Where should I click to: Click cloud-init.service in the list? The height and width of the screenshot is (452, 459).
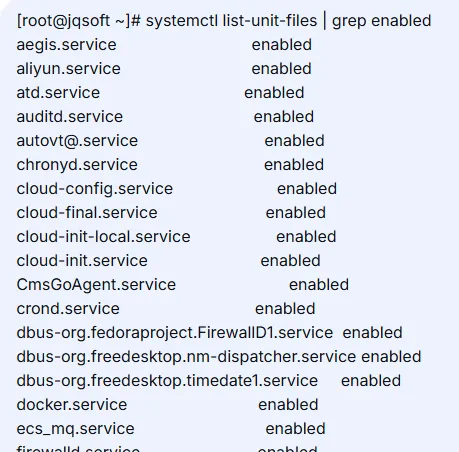pos(82,261)
